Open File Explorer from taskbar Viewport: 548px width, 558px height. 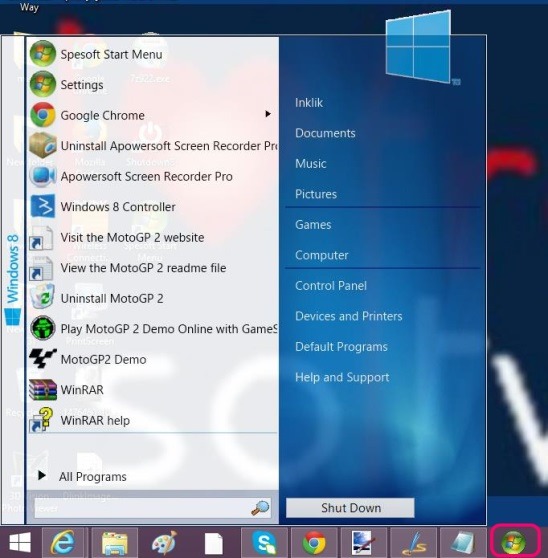click(114, 543)
